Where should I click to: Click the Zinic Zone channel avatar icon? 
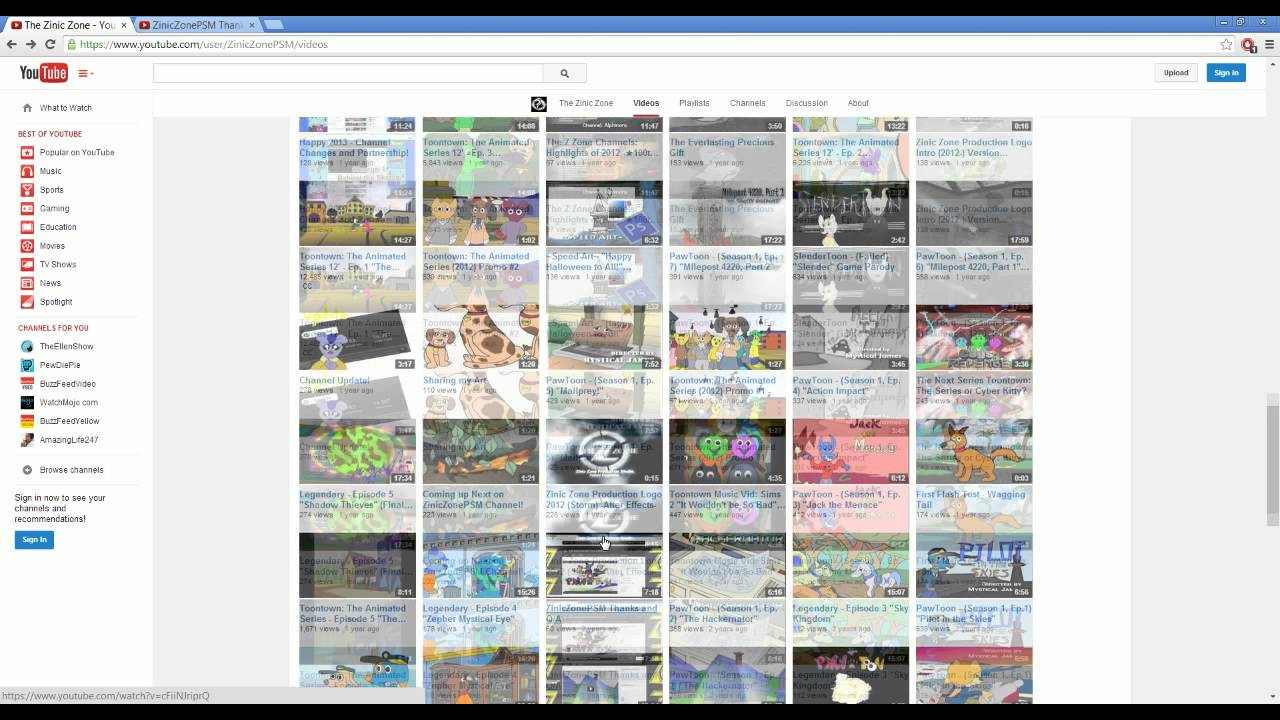538,104
